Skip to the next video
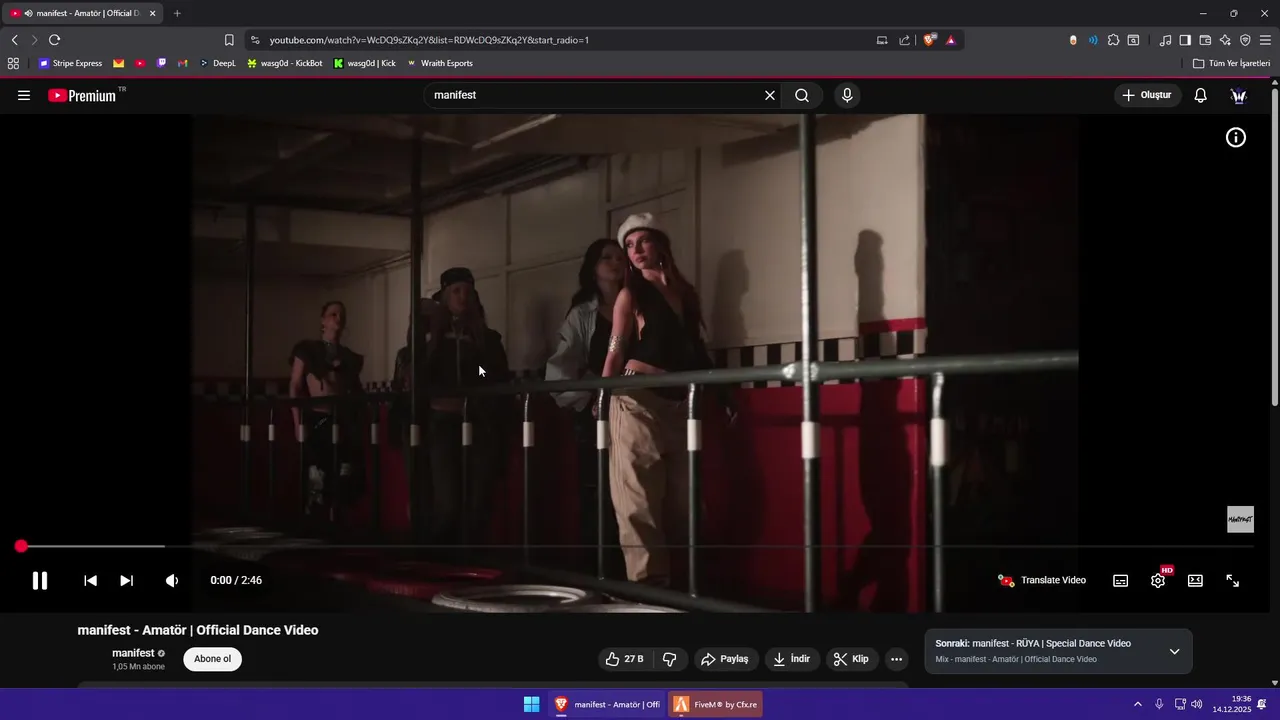1280x720 pixels. [x=126, y=580]
